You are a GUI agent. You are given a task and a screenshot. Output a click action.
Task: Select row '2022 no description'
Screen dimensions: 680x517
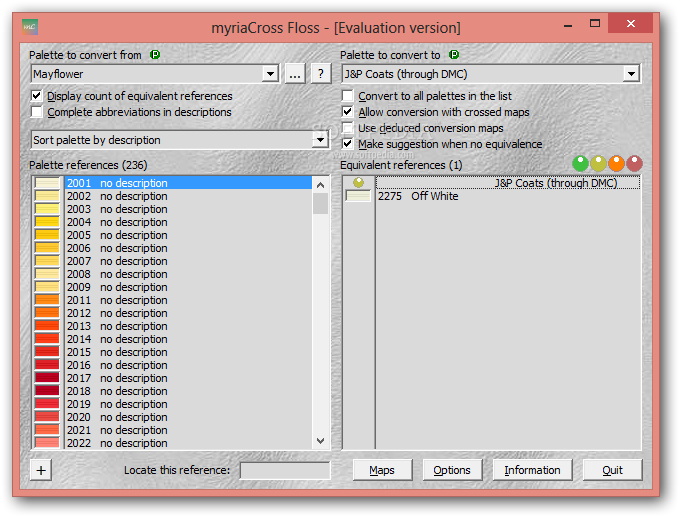(x=188, y=443)
